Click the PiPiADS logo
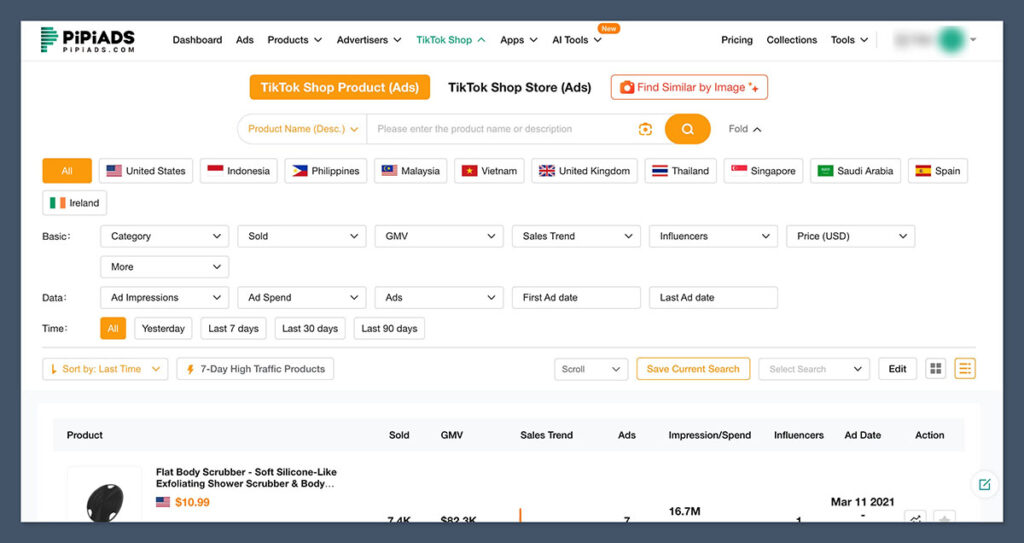1024x543 pixels. point(88,40)
